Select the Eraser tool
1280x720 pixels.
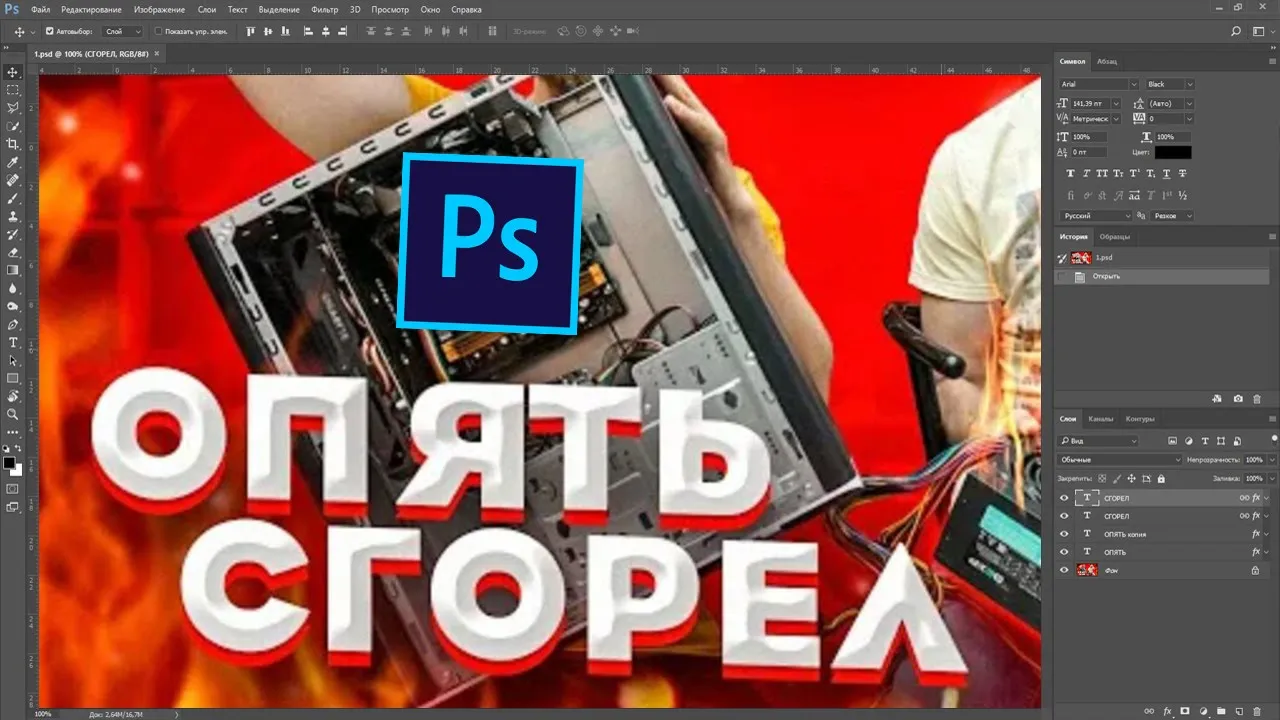click(x=13, y=252)
